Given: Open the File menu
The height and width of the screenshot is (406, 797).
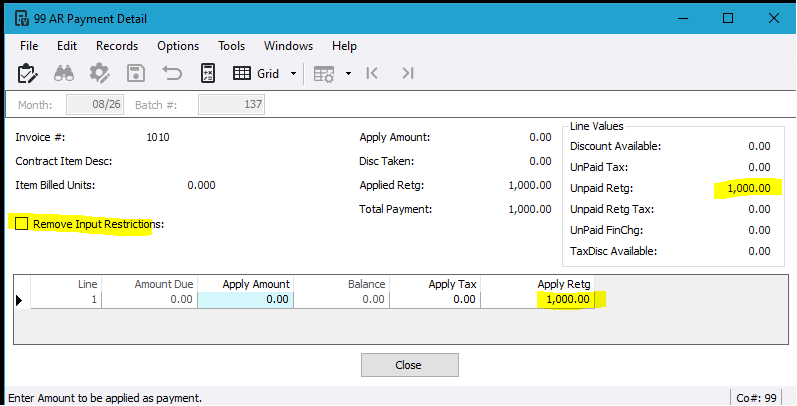Looking at the screenshot, I should pyautogui.click(x=29, y=46).
